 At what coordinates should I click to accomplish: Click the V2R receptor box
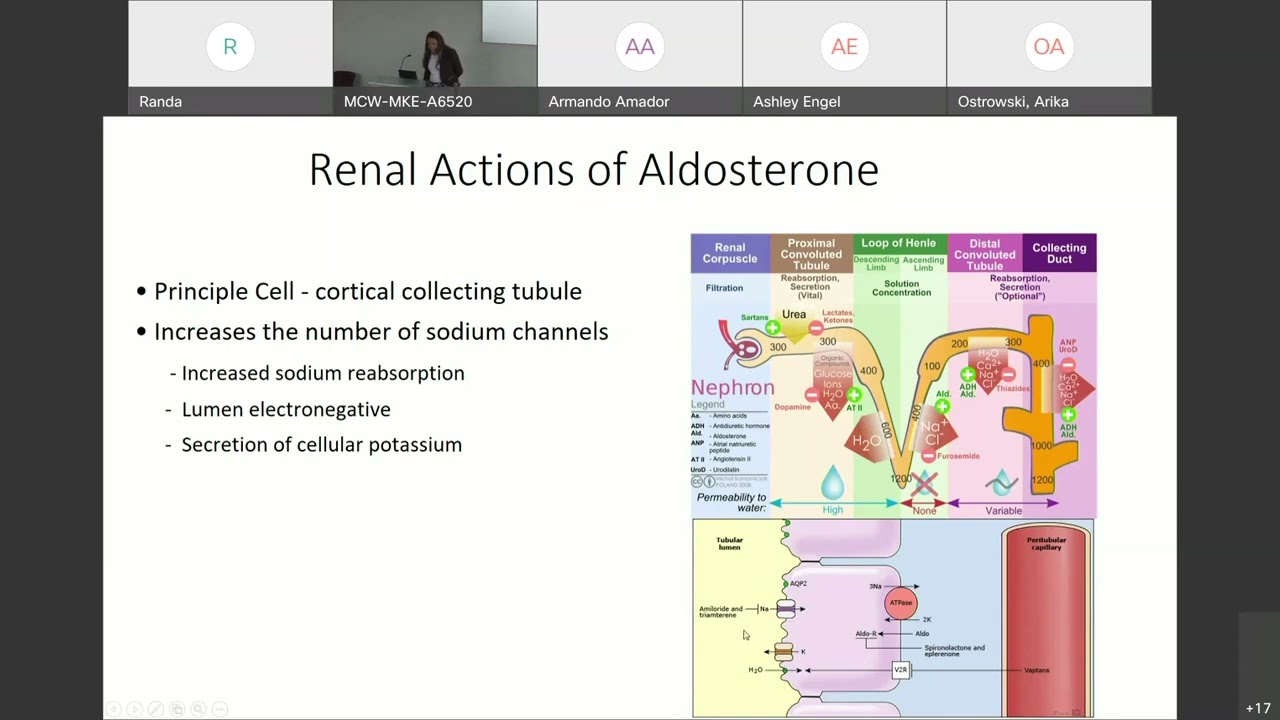901,670
